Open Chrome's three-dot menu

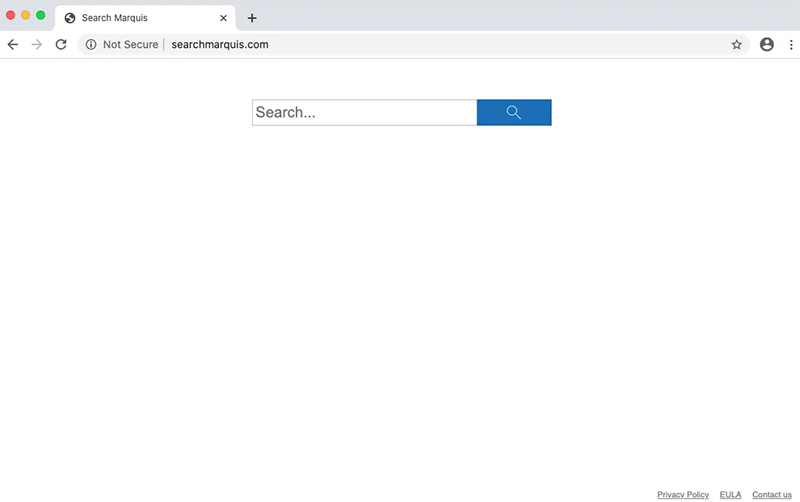790,44
